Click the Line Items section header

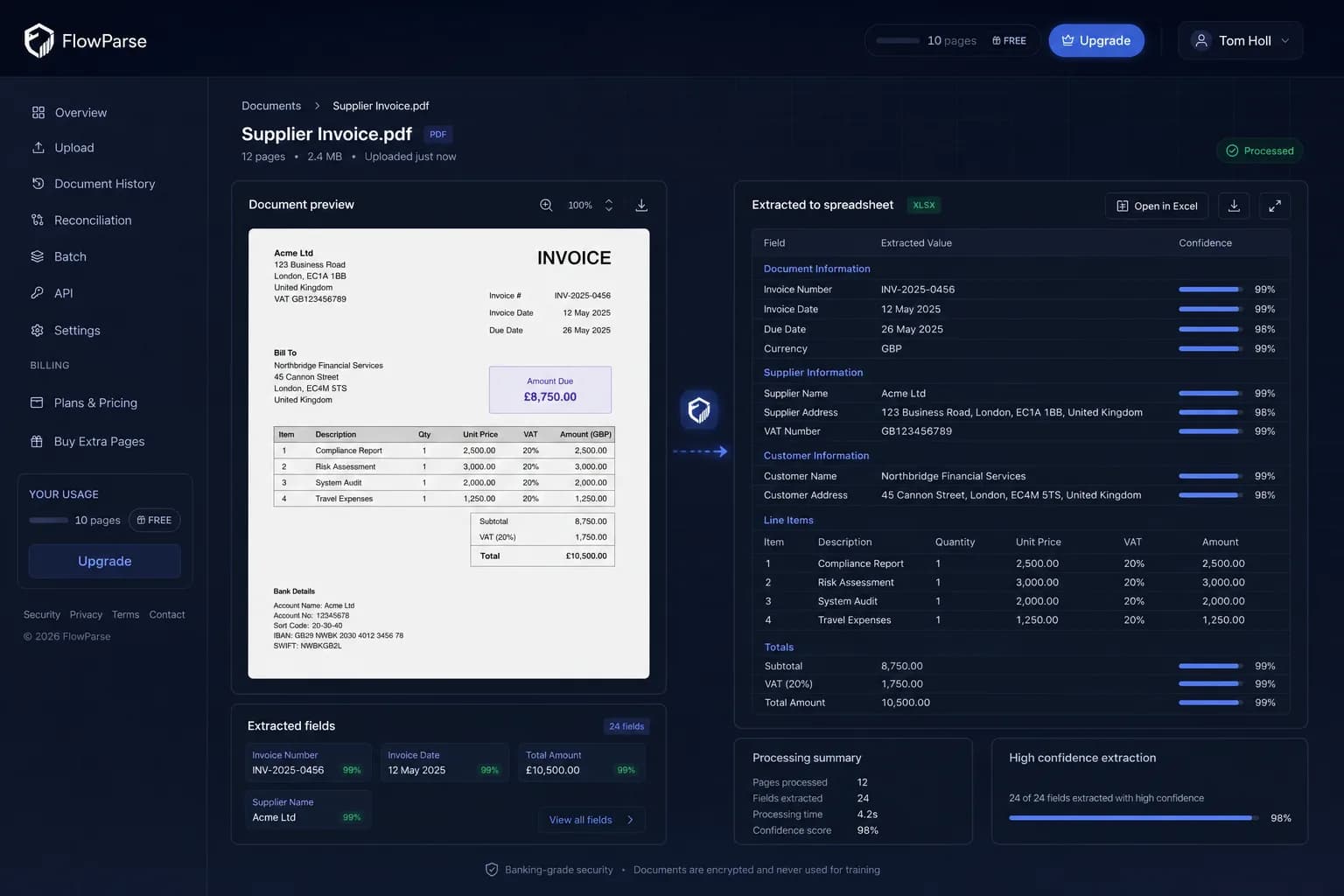[x=788, y=520]
